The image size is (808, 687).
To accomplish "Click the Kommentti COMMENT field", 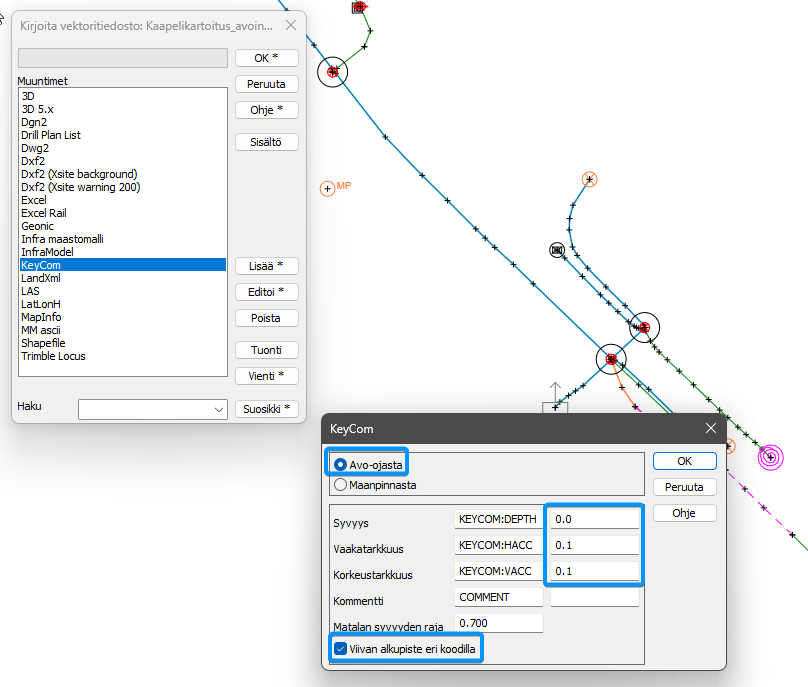I will [498, 597].
